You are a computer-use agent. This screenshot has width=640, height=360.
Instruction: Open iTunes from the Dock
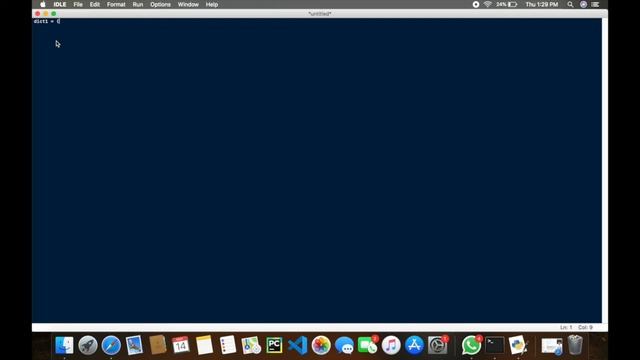coord(391,345)
